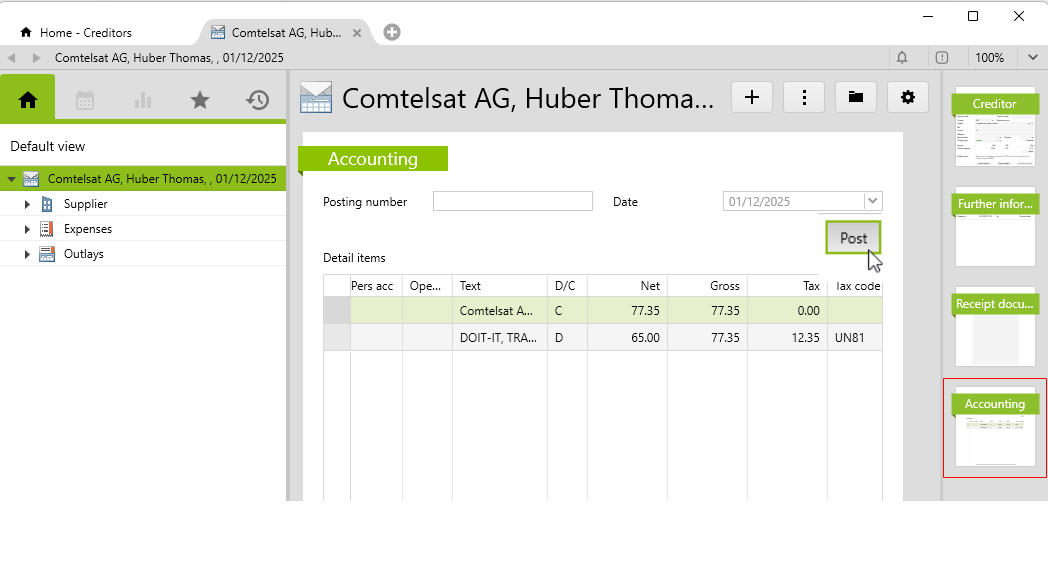Click the notification bell icon

tap(902, 57)
